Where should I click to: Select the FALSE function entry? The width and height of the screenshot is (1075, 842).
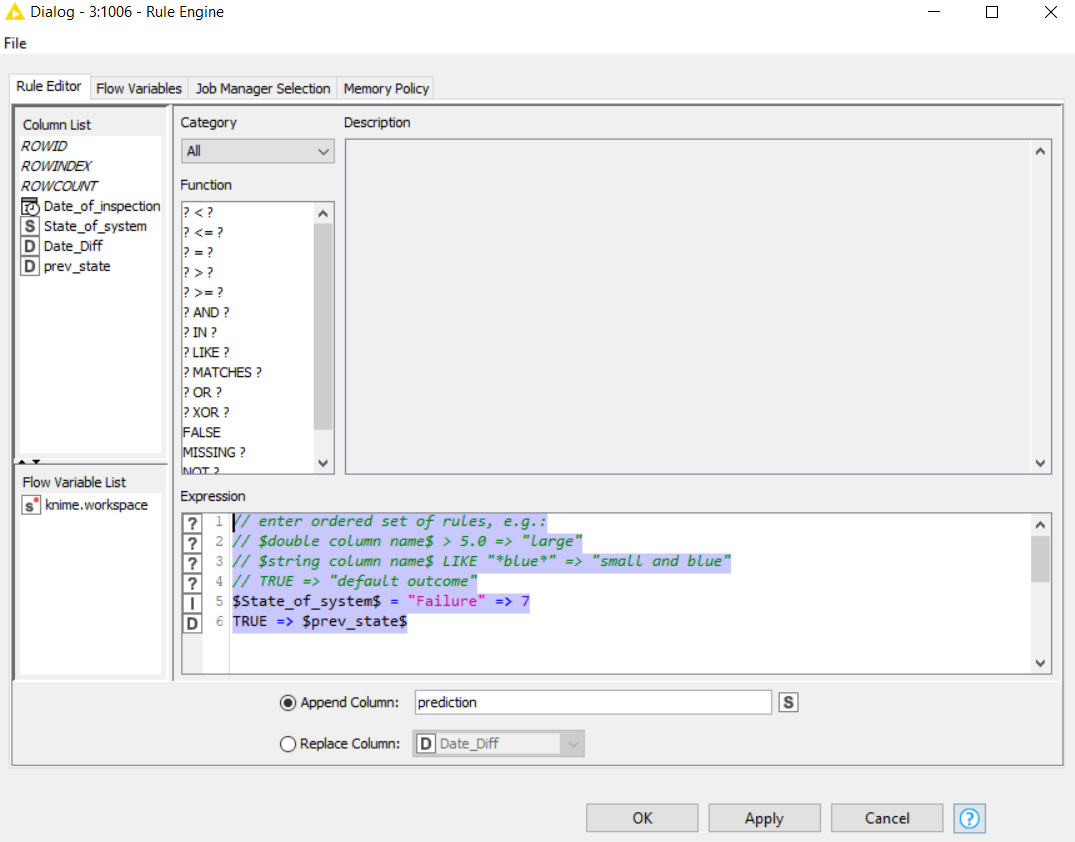202,432
